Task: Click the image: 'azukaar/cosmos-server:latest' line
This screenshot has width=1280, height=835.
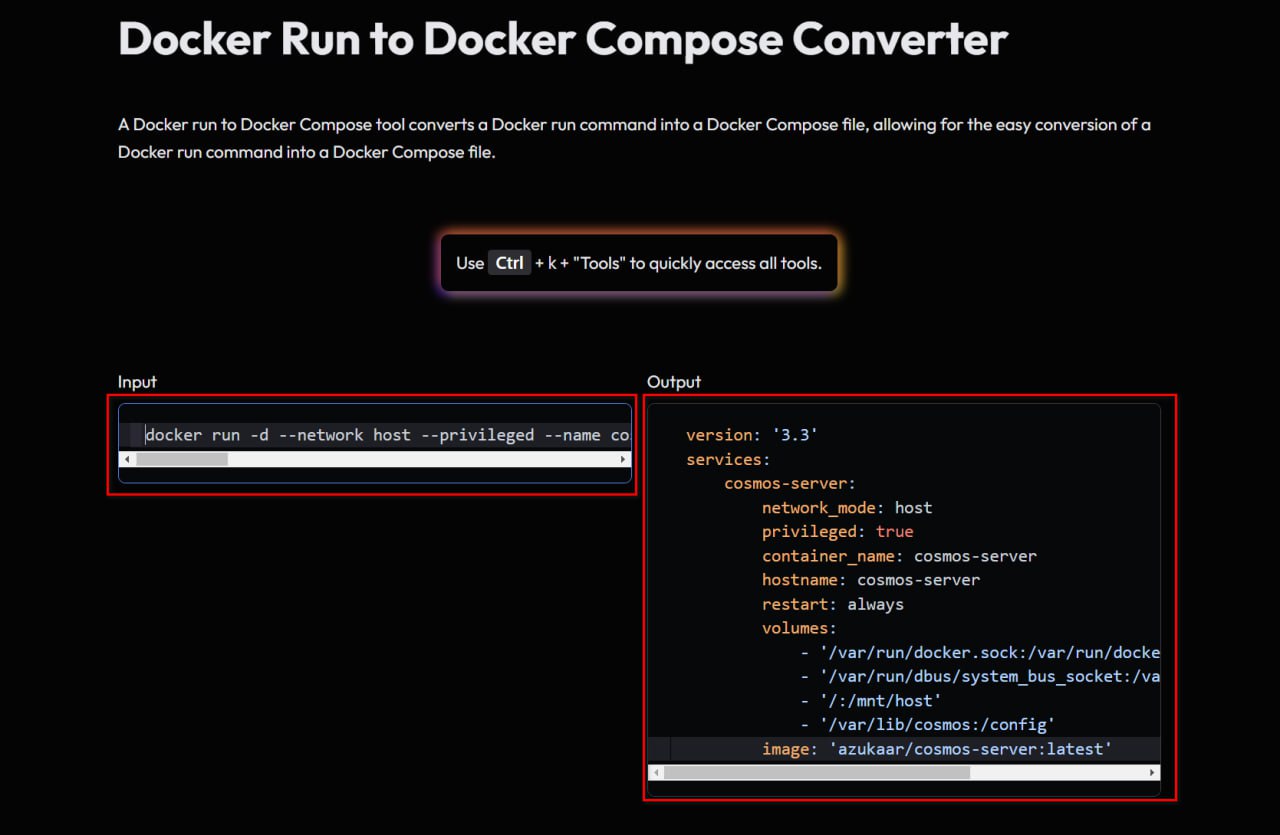Action: click(x=936, y=749)
